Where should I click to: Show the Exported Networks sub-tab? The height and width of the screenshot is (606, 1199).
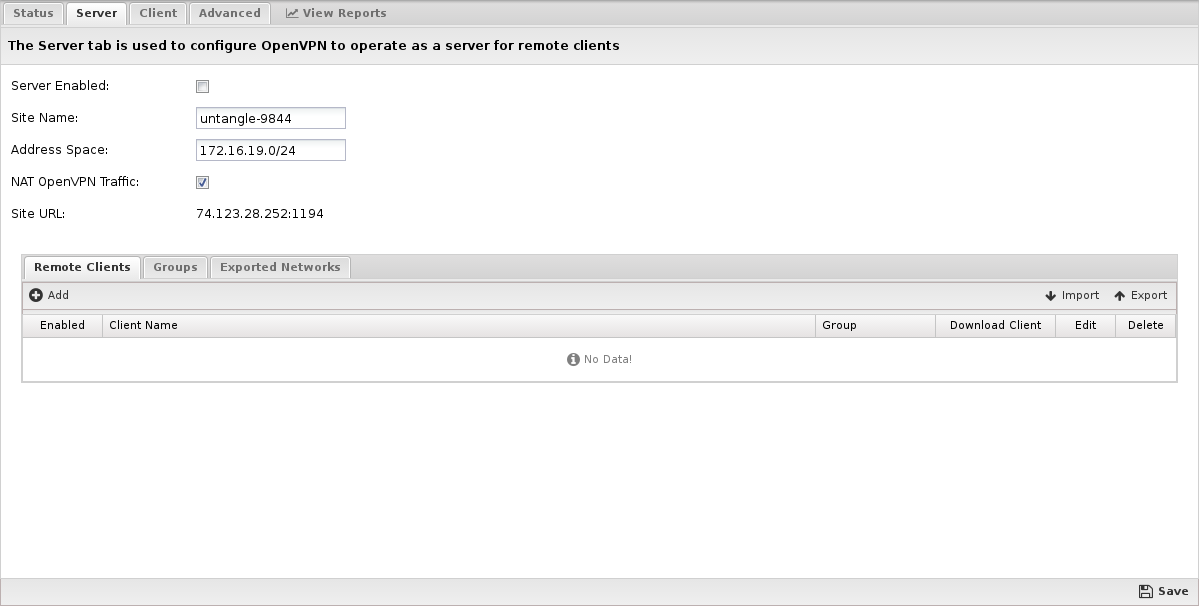point(280,267)
